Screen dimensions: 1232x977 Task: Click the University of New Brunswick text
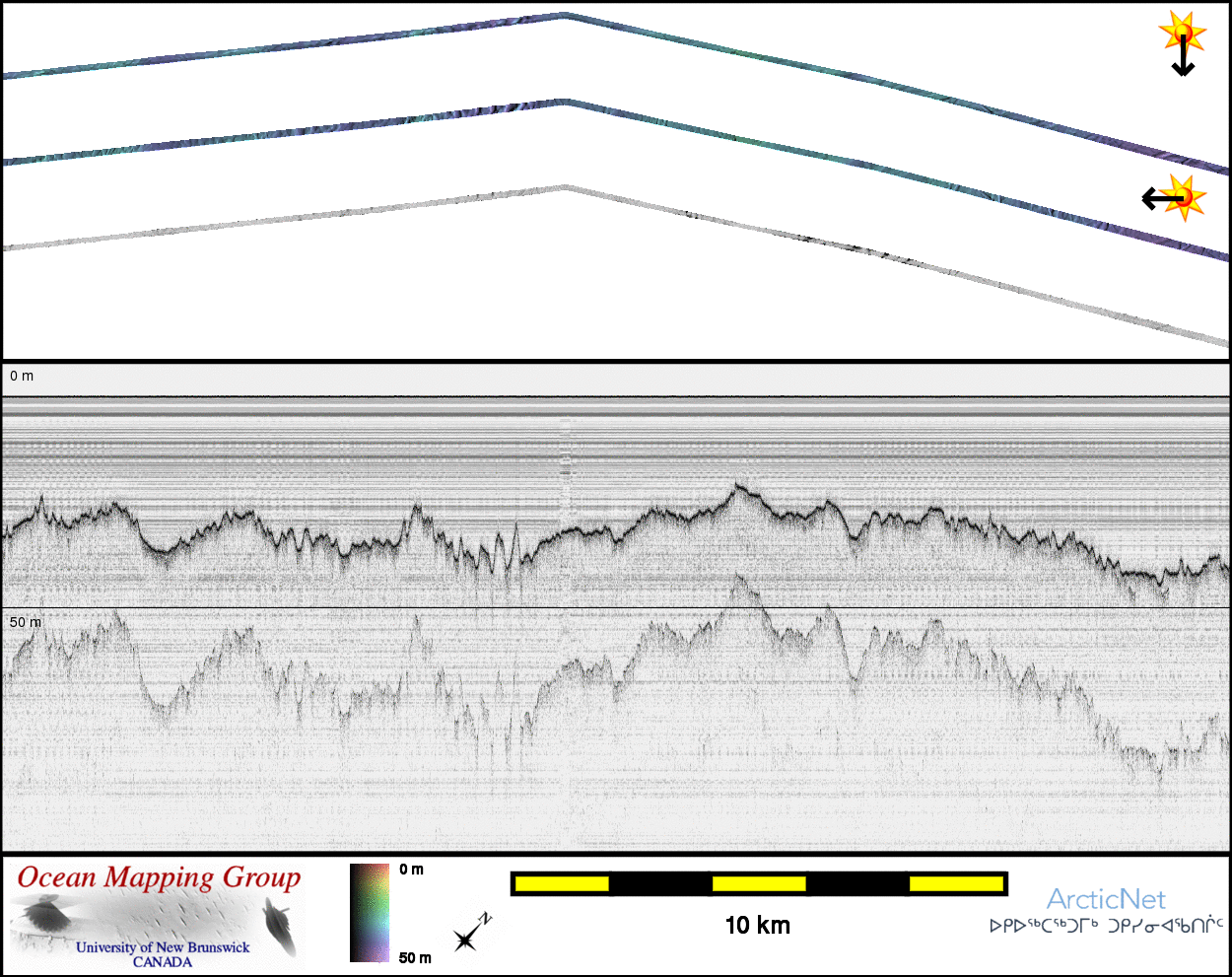(163, 947)
